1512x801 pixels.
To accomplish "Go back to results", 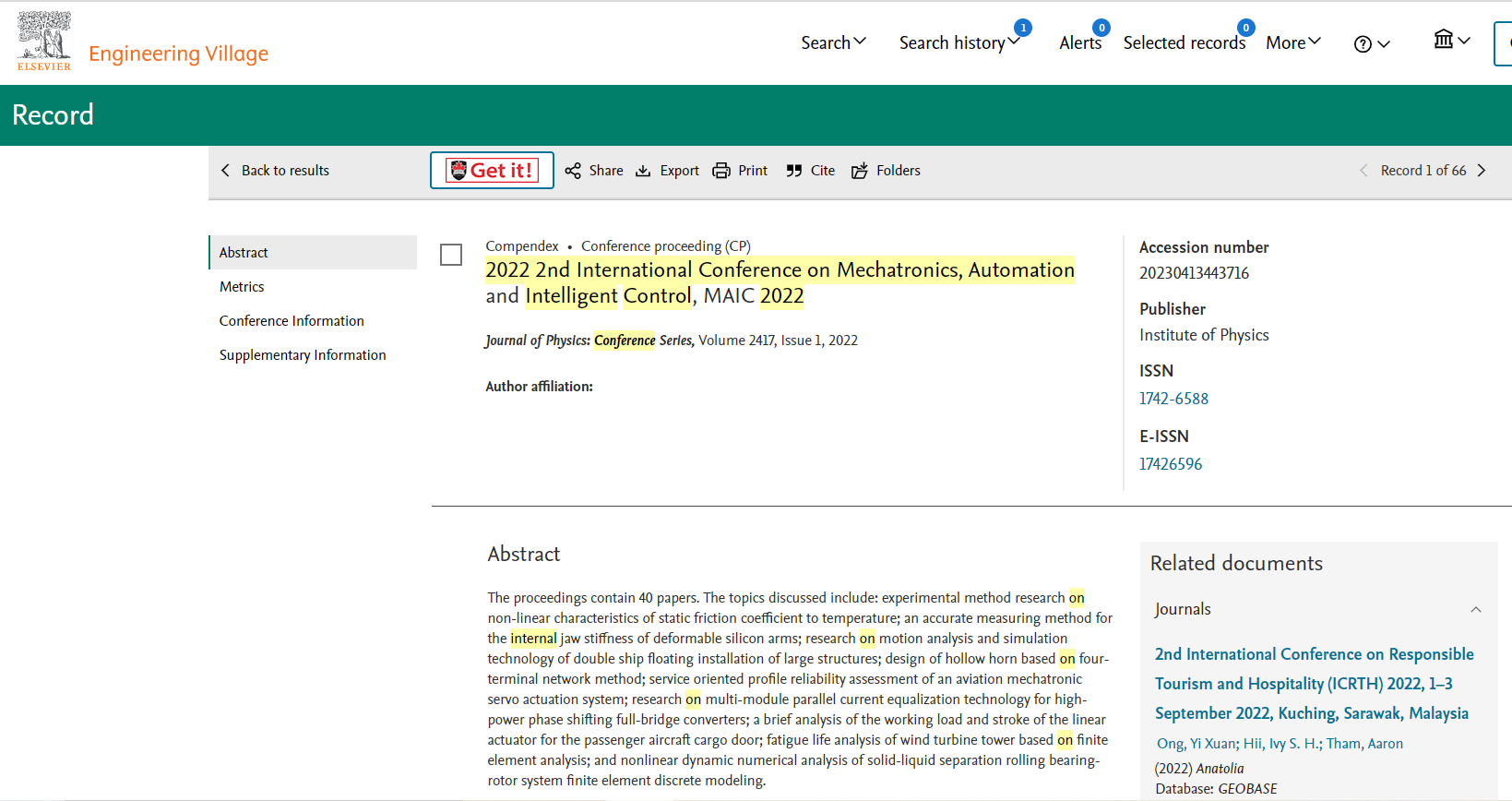I will (285, 171).
